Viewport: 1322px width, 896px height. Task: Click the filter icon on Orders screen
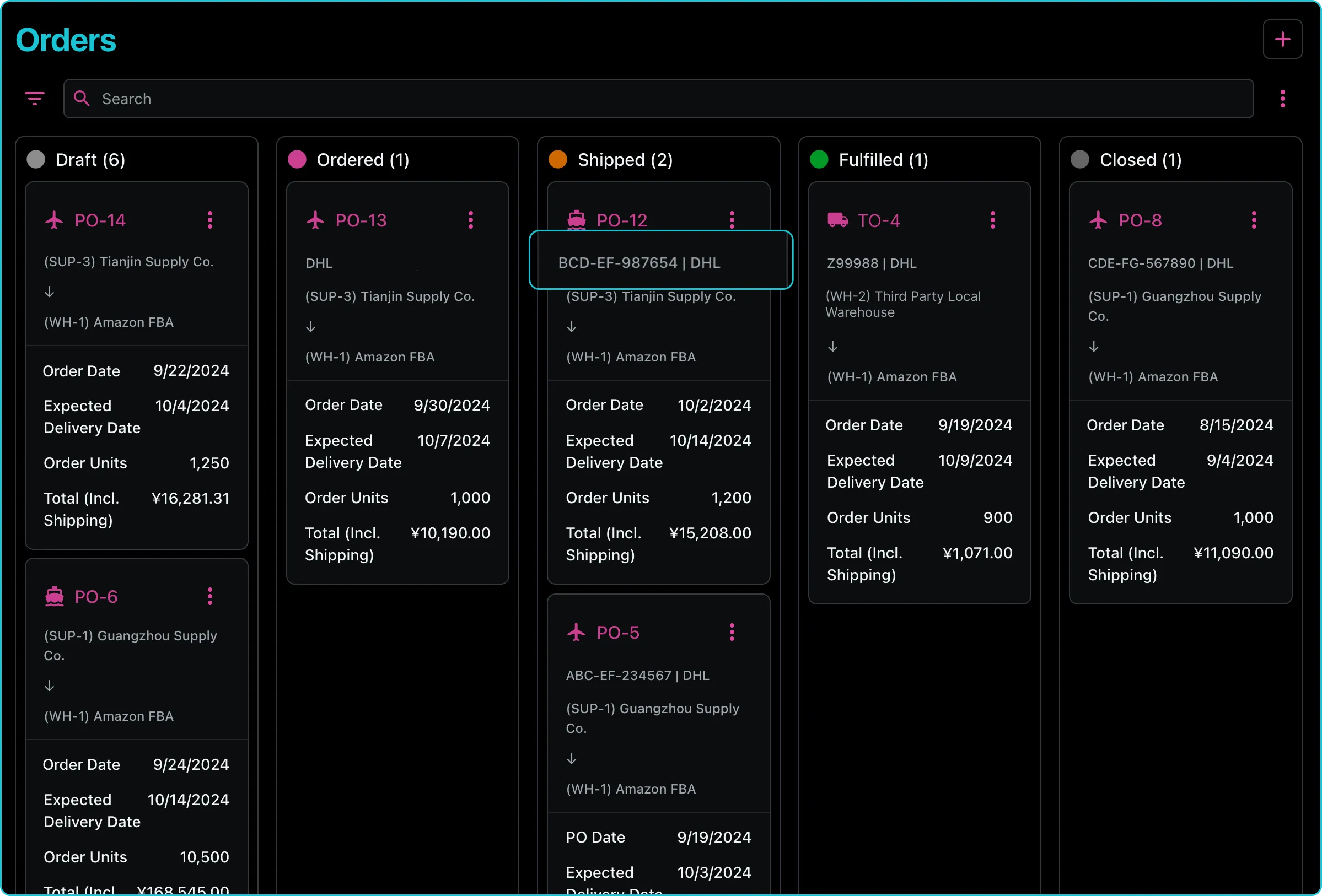pos(35,98)
